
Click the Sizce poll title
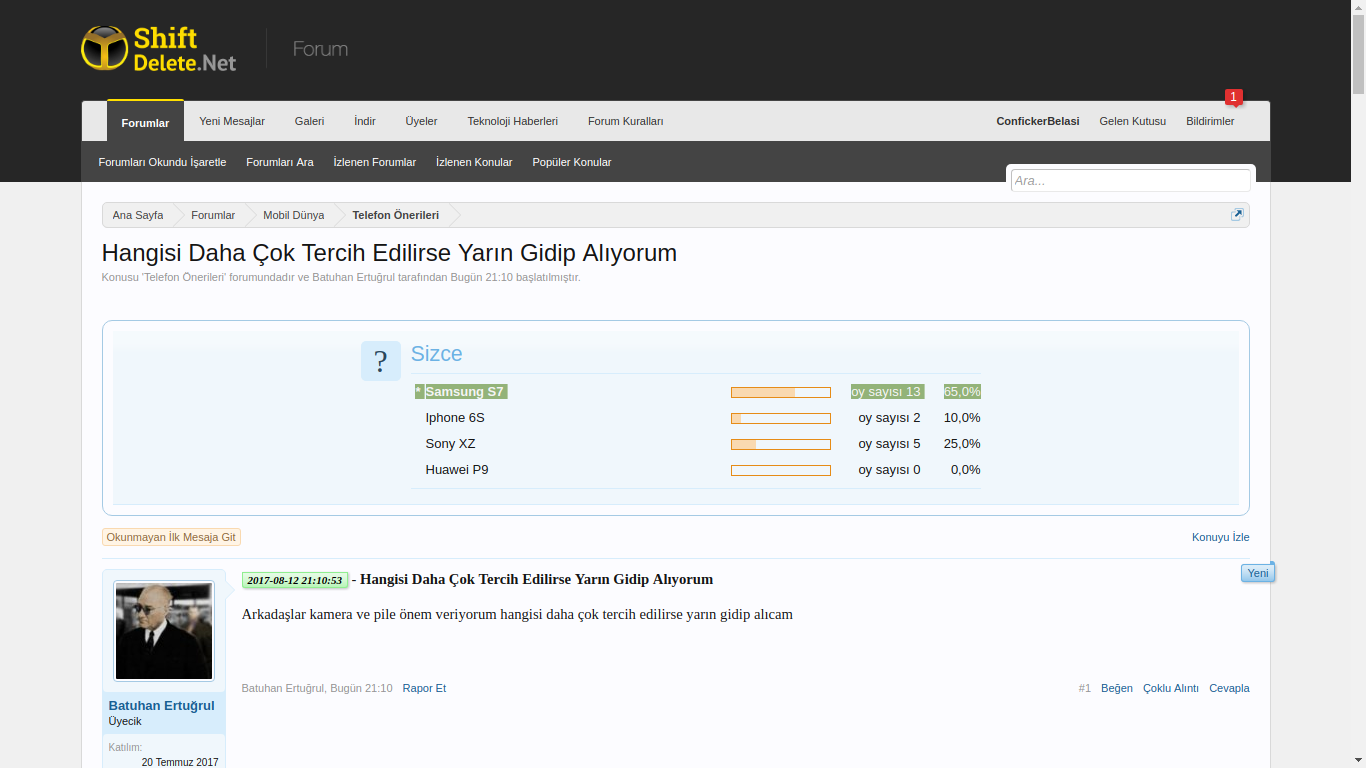point(437,354)
